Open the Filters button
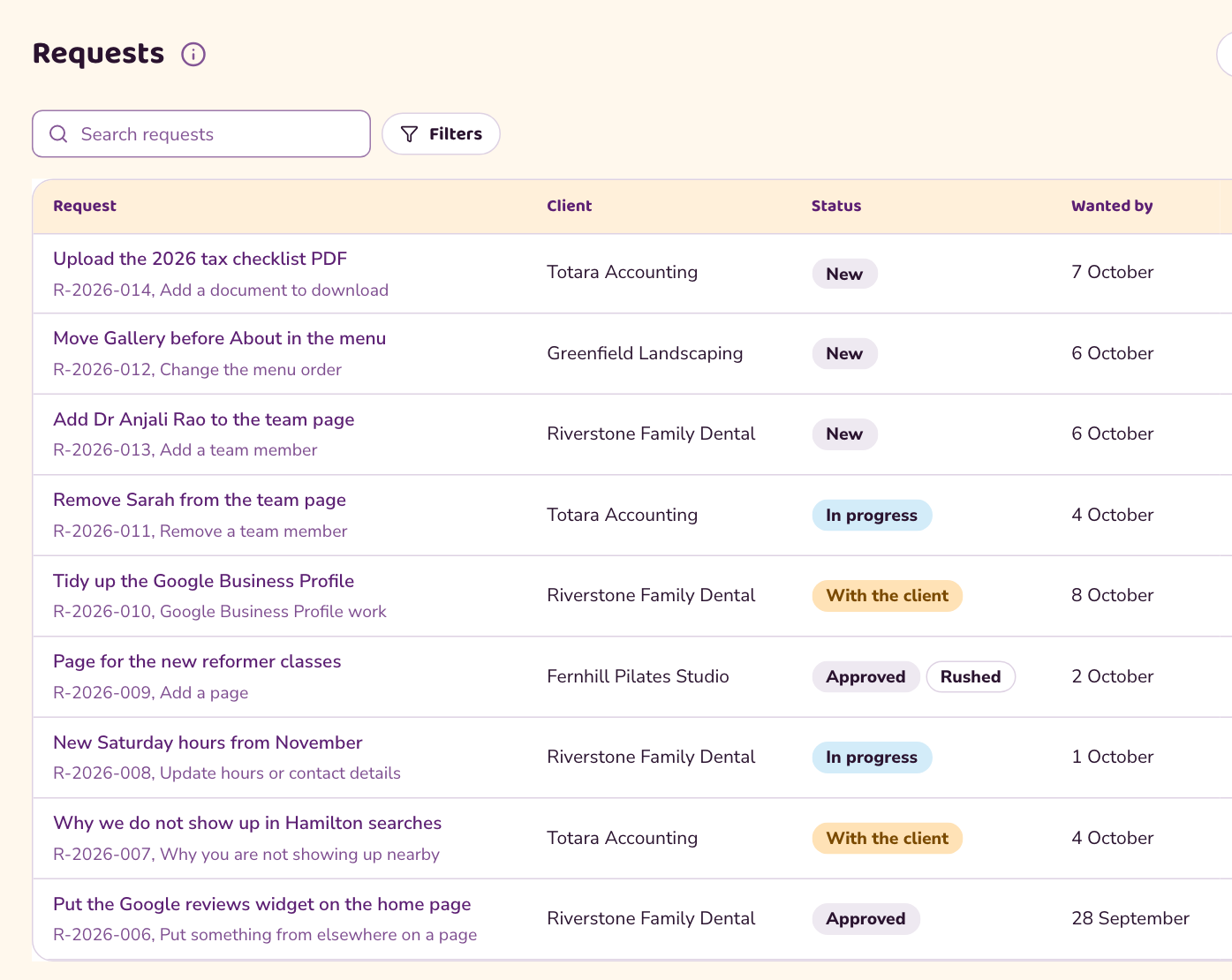This screenshot has height=980, width=1232. click(x=441, y=134)
